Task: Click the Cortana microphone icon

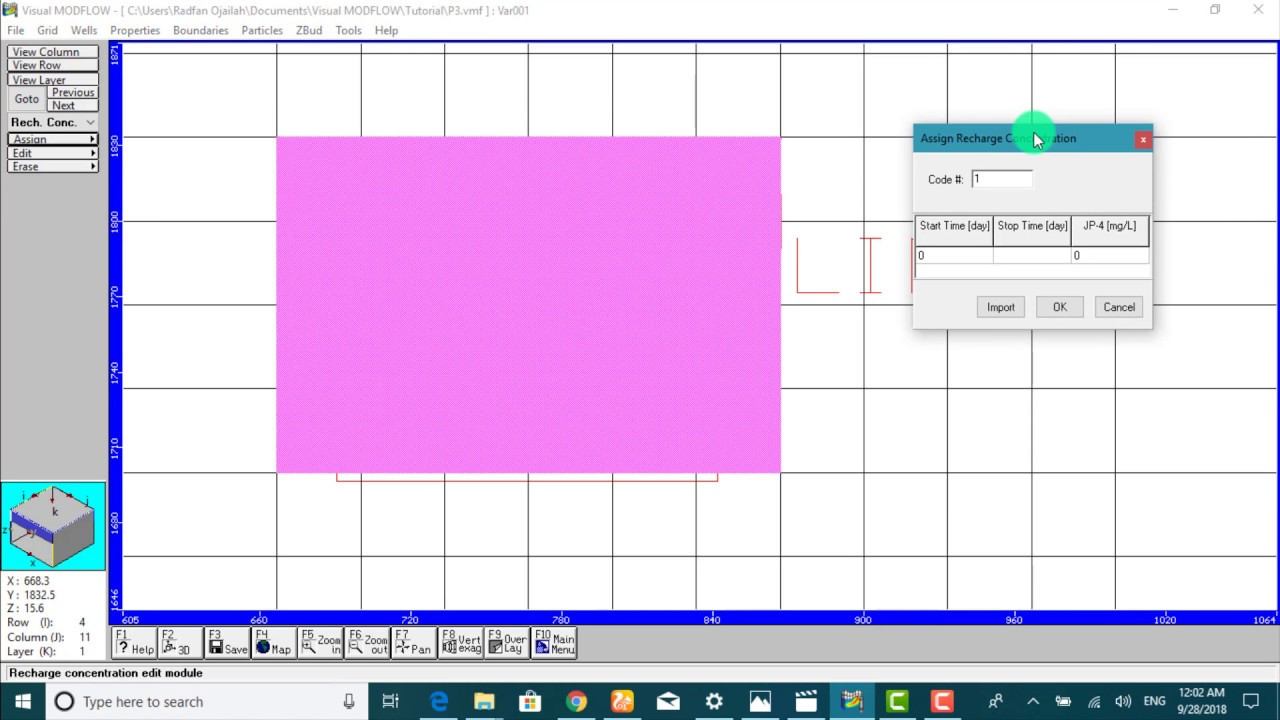Action: coord(348,702)
